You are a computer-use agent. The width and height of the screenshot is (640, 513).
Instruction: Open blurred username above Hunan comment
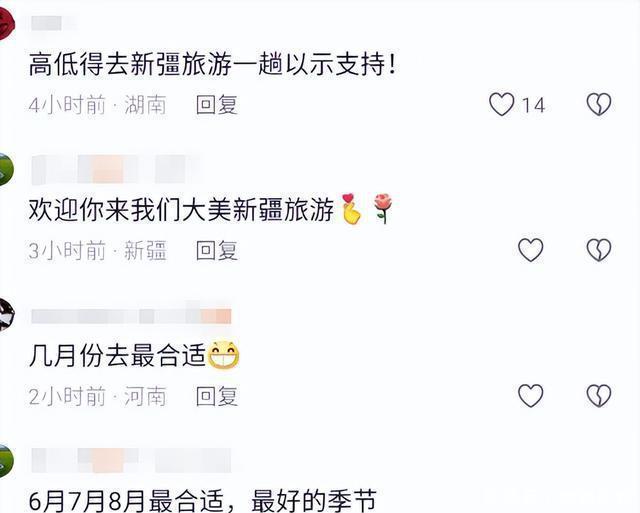(51, 23)
